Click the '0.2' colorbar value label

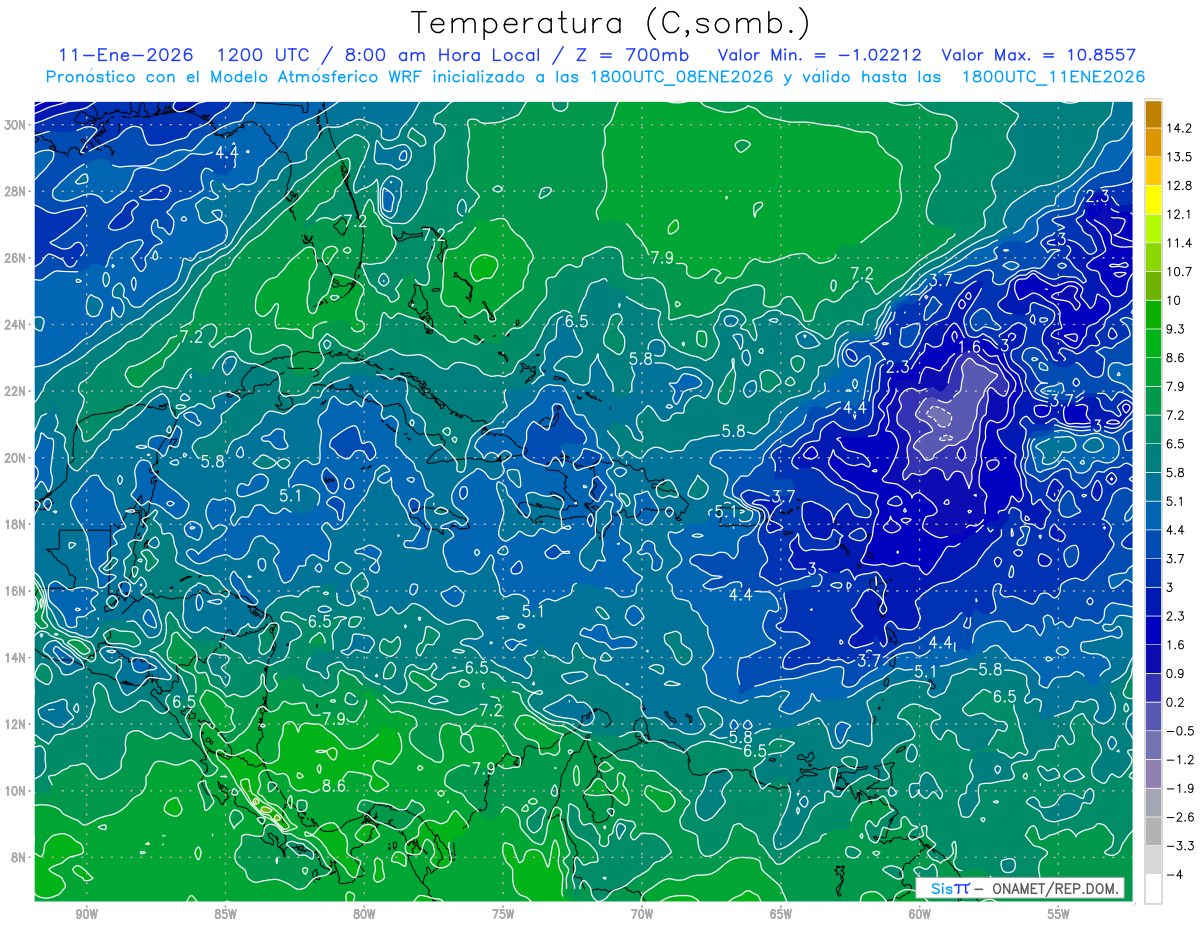[x=1177, y=702]
